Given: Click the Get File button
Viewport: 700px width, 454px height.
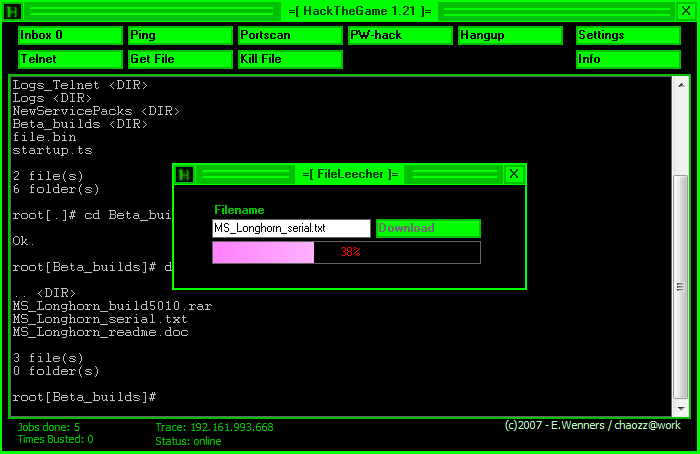Looking at the screenshot, I should coord(180,59).
